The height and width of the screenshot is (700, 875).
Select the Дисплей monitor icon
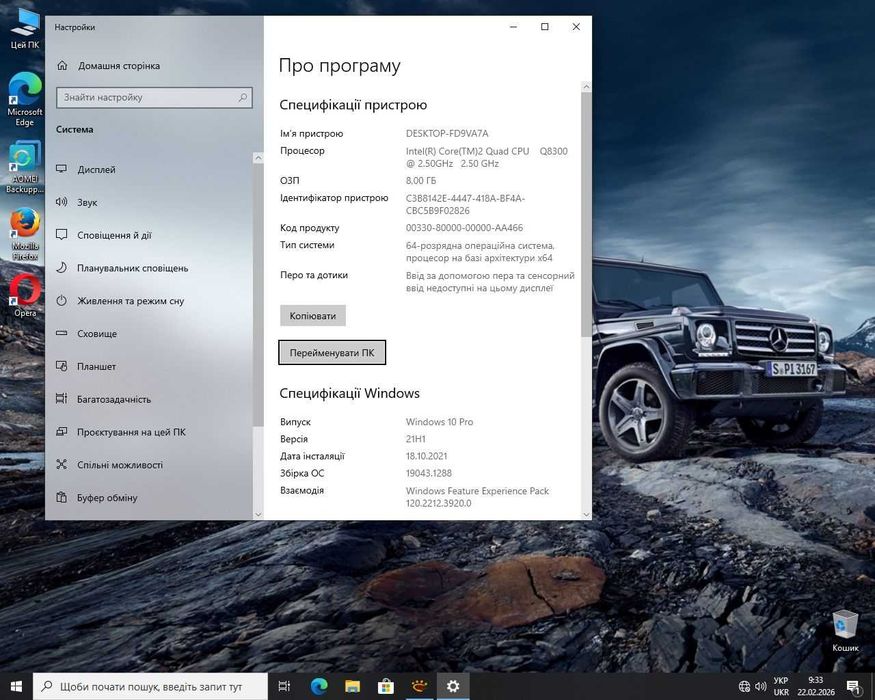(61, 169)
